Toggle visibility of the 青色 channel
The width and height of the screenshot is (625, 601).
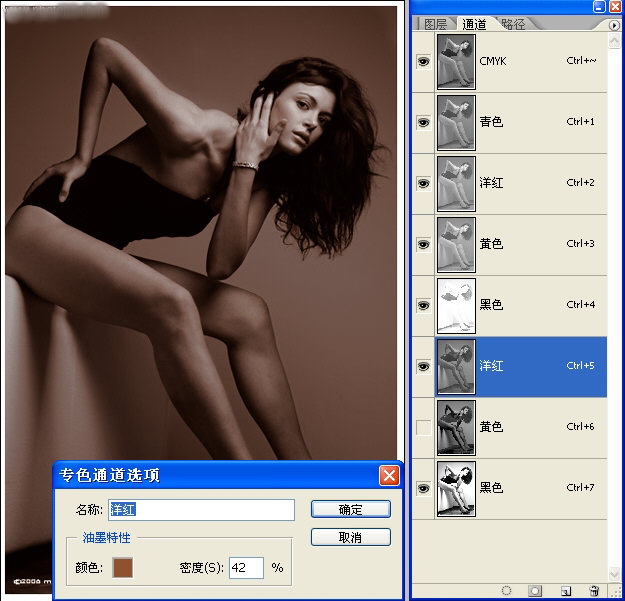point(422,122)
